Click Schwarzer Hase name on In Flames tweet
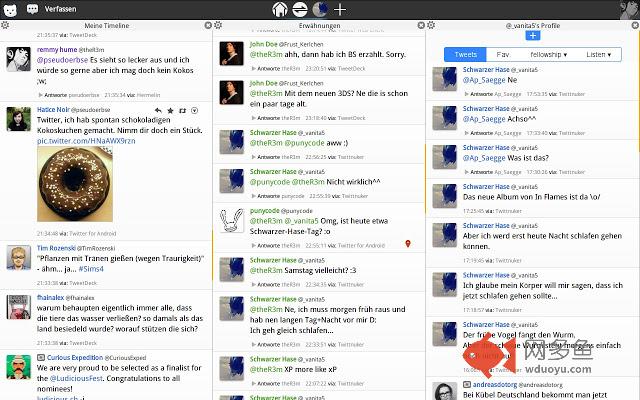This screenshot has height=400, width=640. (486, 187)
